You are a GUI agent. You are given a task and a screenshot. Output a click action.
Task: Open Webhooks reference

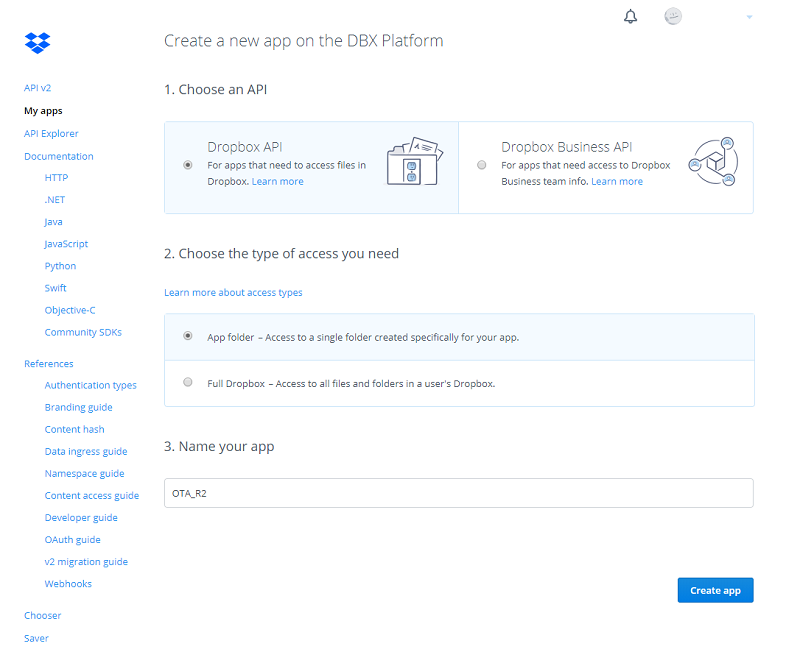coord(68,584)
